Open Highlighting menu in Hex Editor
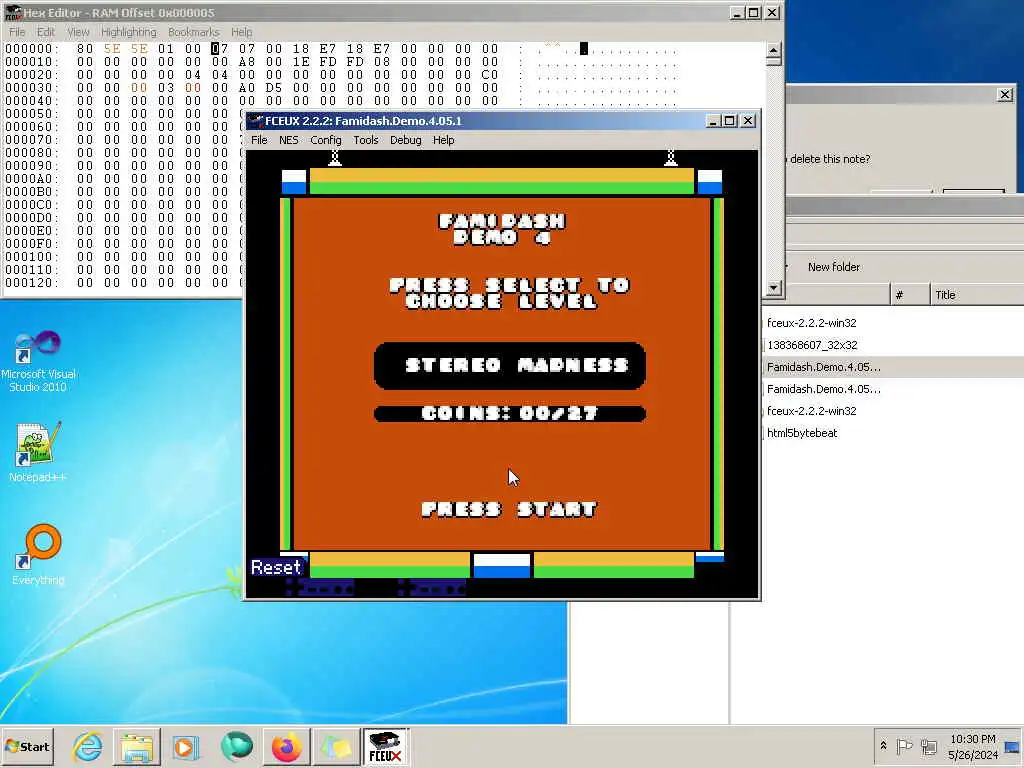The image size is (1024, 768). coord(129,31)
